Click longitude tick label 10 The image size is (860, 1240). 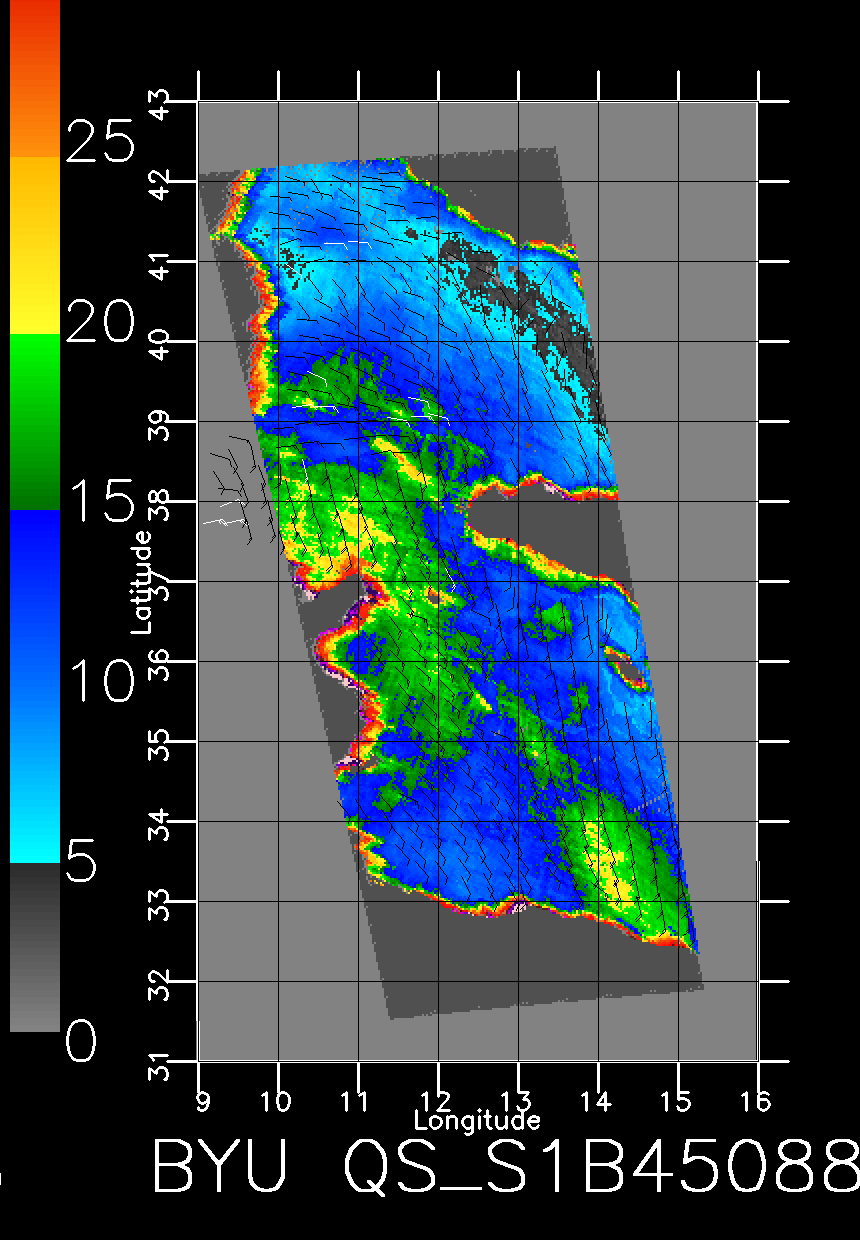[x=276, y=1100]
